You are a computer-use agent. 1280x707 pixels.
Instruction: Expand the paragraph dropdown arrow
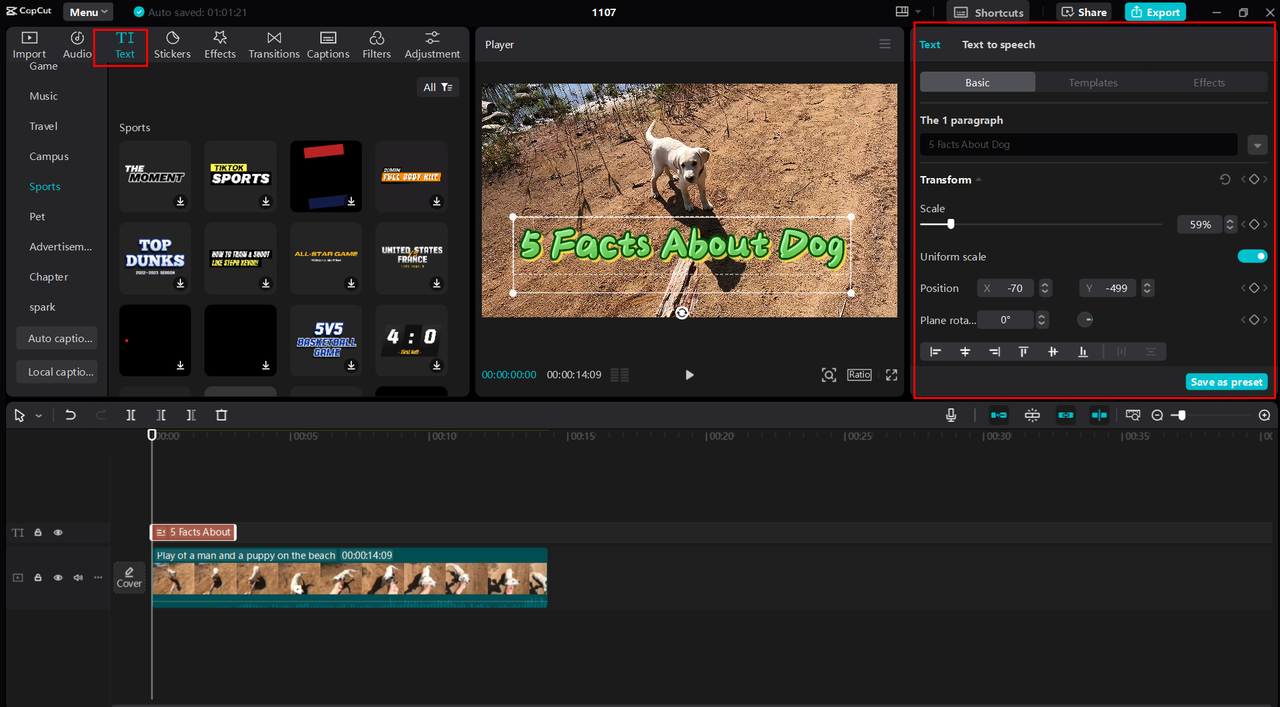(1257, 145)
